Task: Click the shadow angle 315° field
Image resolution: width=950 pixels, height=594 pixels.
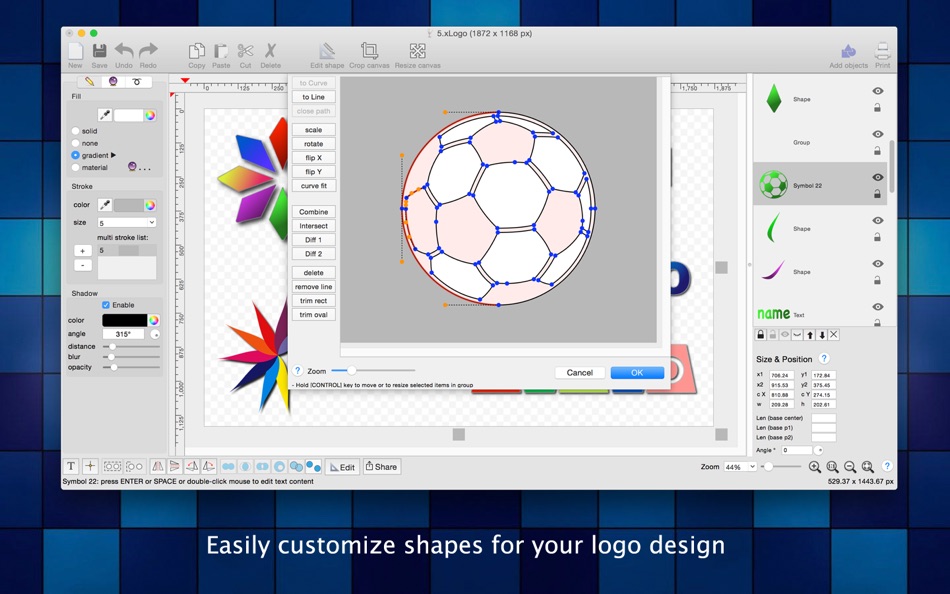Action: point(123,334)
